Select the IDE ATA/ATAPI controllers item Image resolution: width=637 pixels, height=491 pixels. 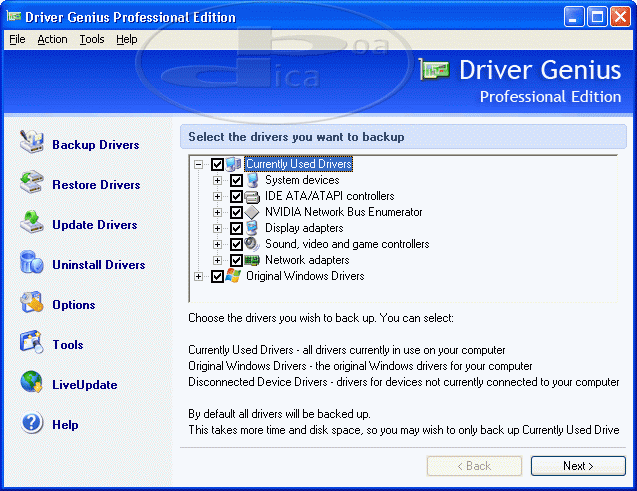coord(329,196)
